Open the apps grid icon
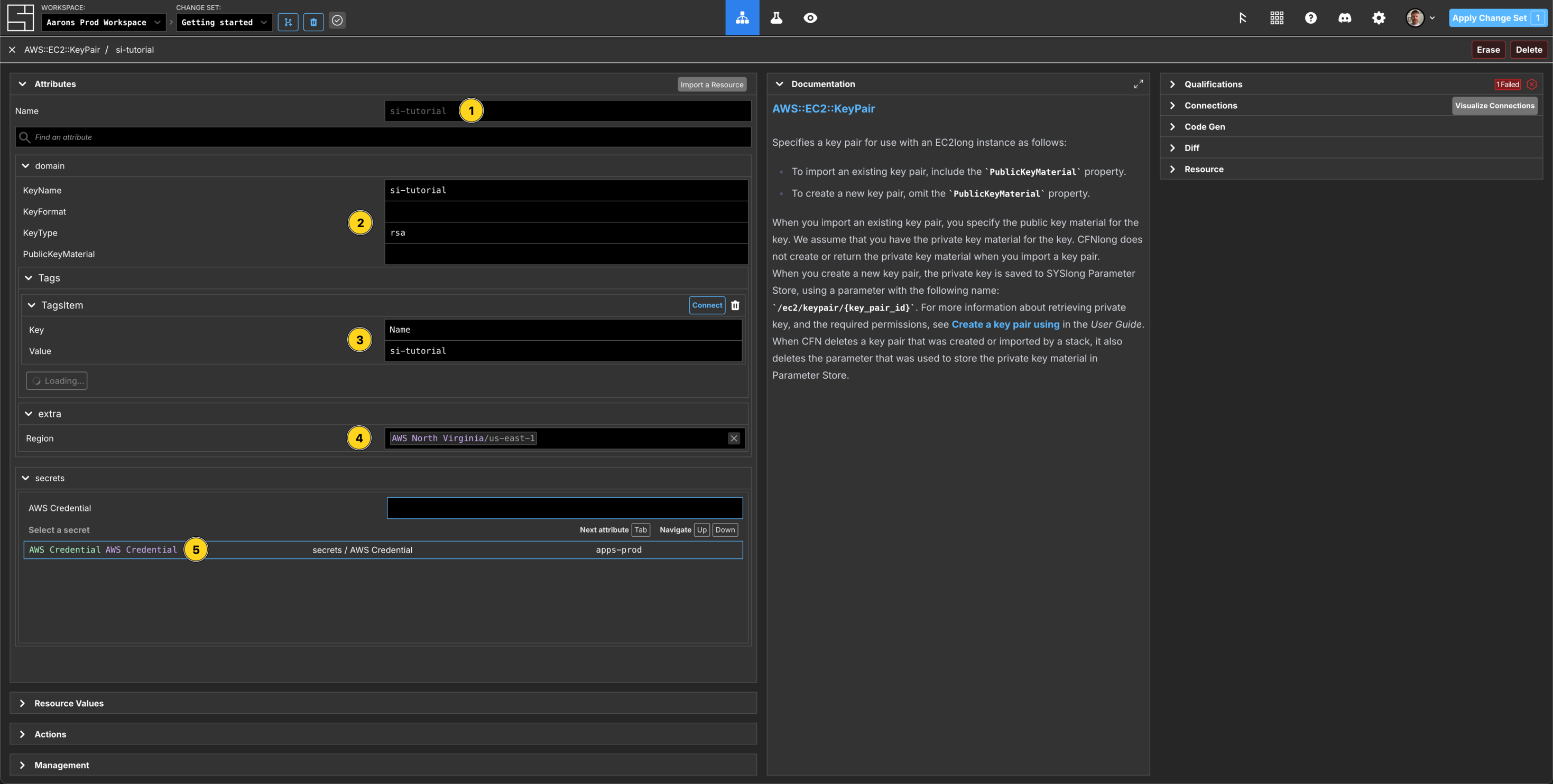 pos(1277,17)
